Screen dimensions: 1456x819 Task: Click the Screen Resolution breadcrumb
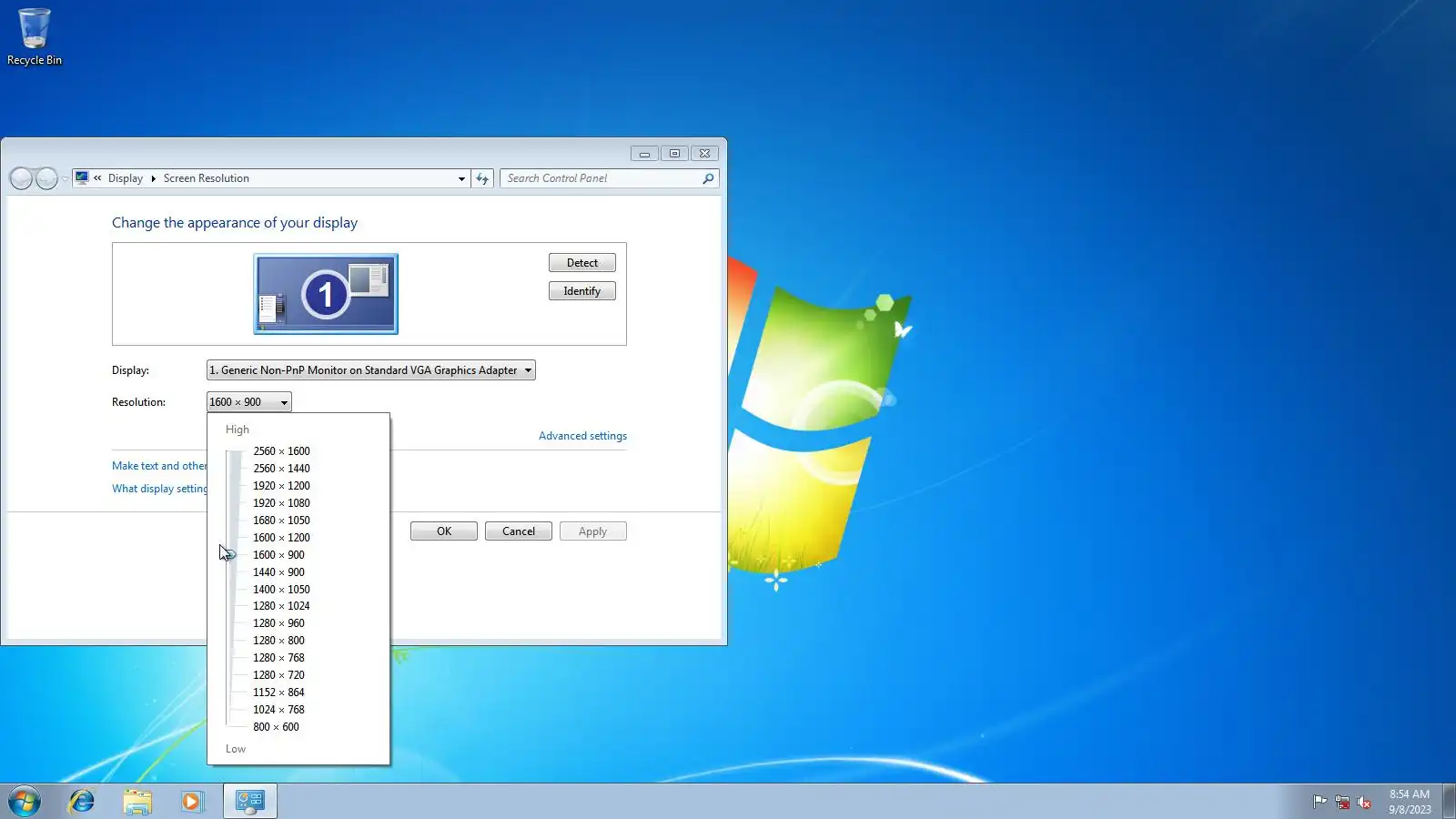click(x=207, y=178)
